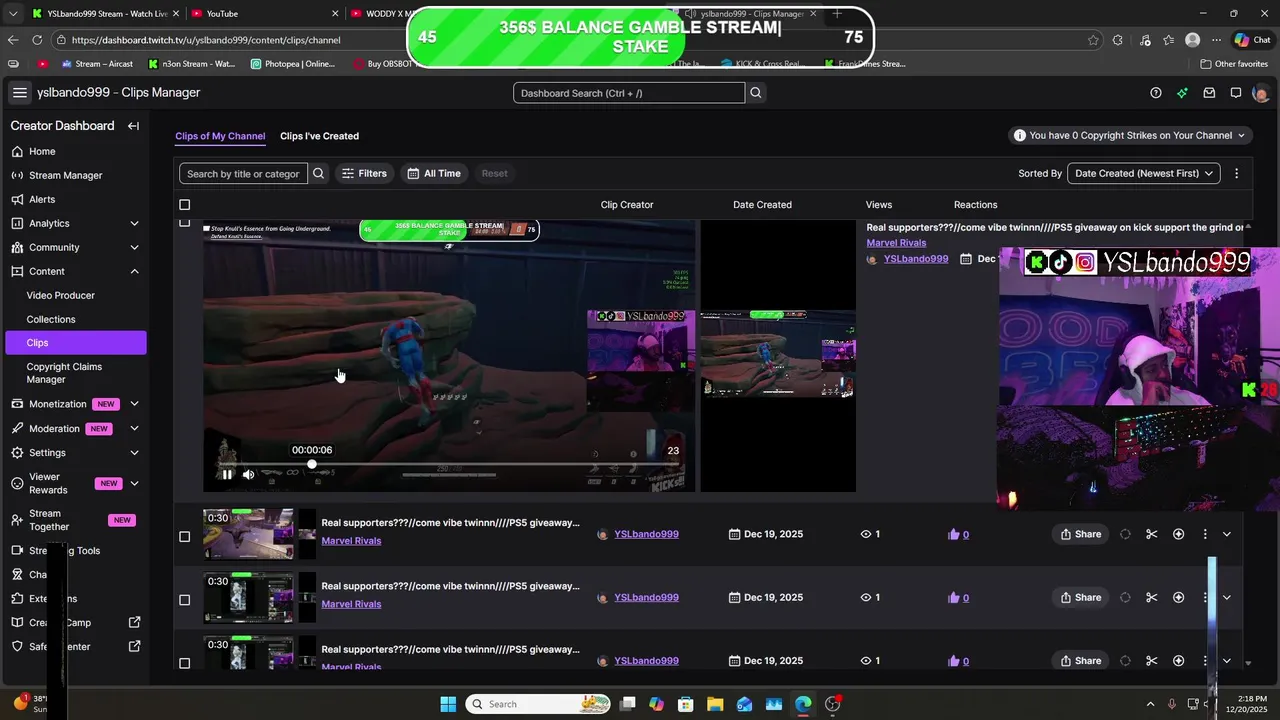
Task: Click the clip player seek bar
Action: click(448, 465)
